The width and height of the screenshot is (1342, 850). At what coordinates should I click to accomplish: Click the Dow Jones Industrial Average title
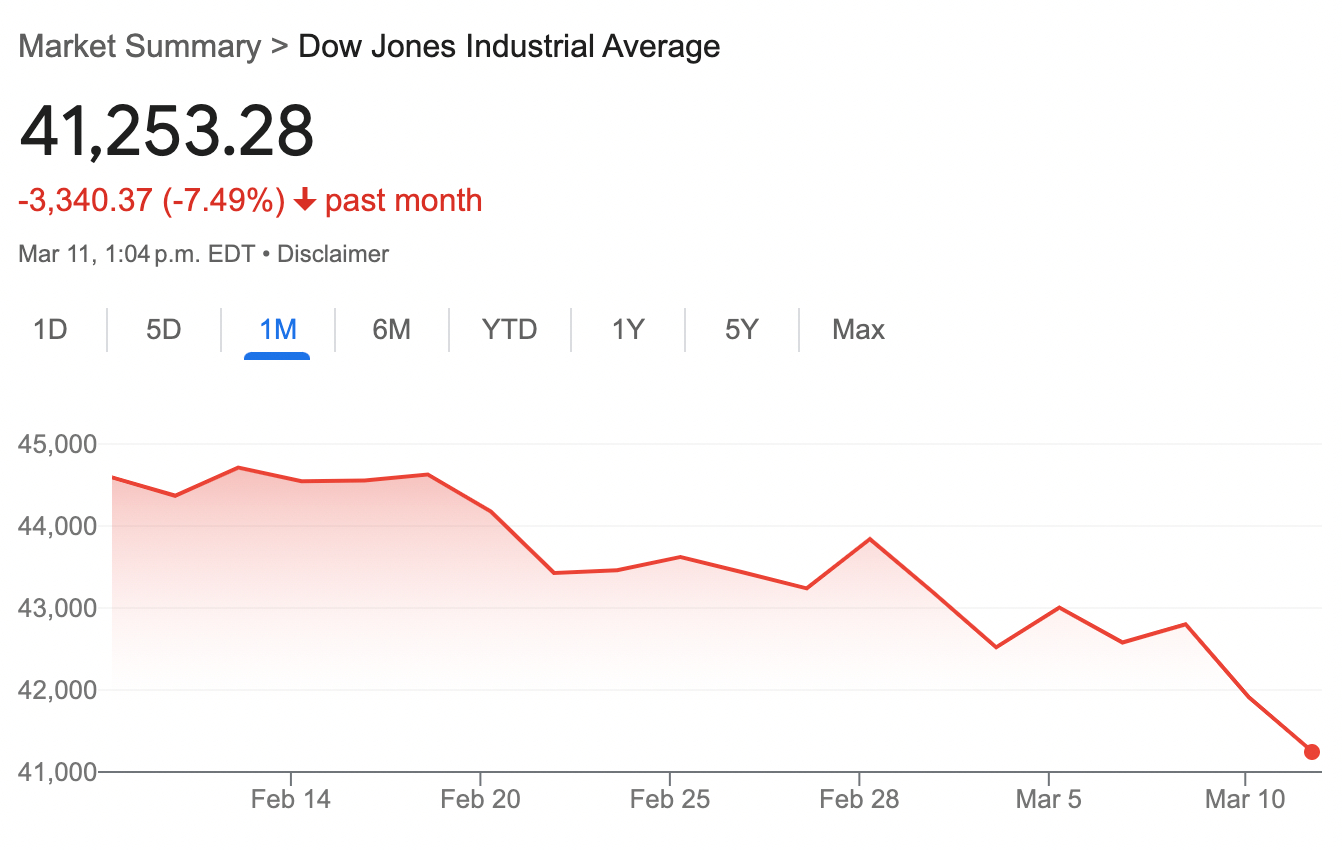(509, 46)
